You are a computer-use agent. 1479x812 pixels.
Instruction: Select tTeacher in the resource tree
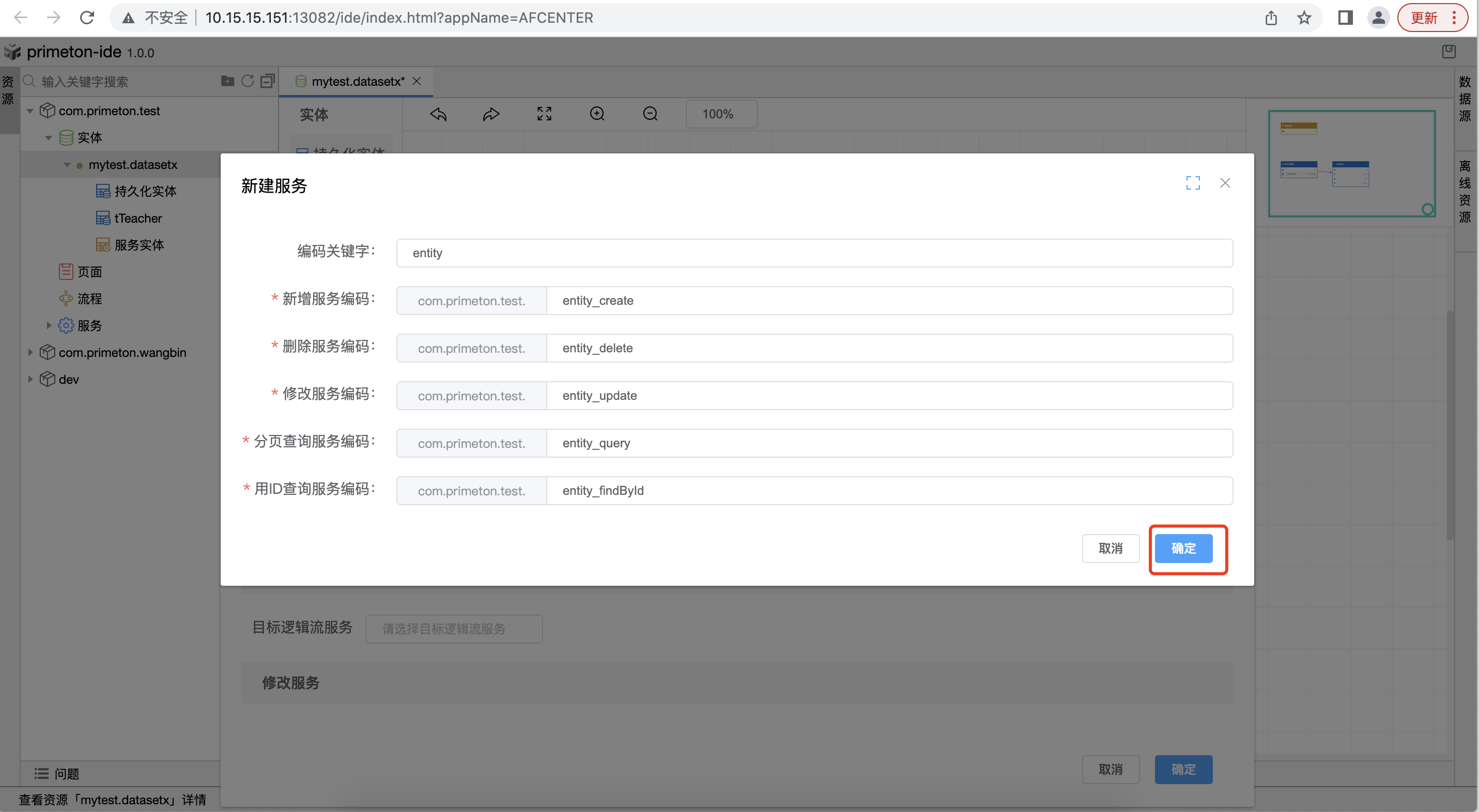[138, 218]
